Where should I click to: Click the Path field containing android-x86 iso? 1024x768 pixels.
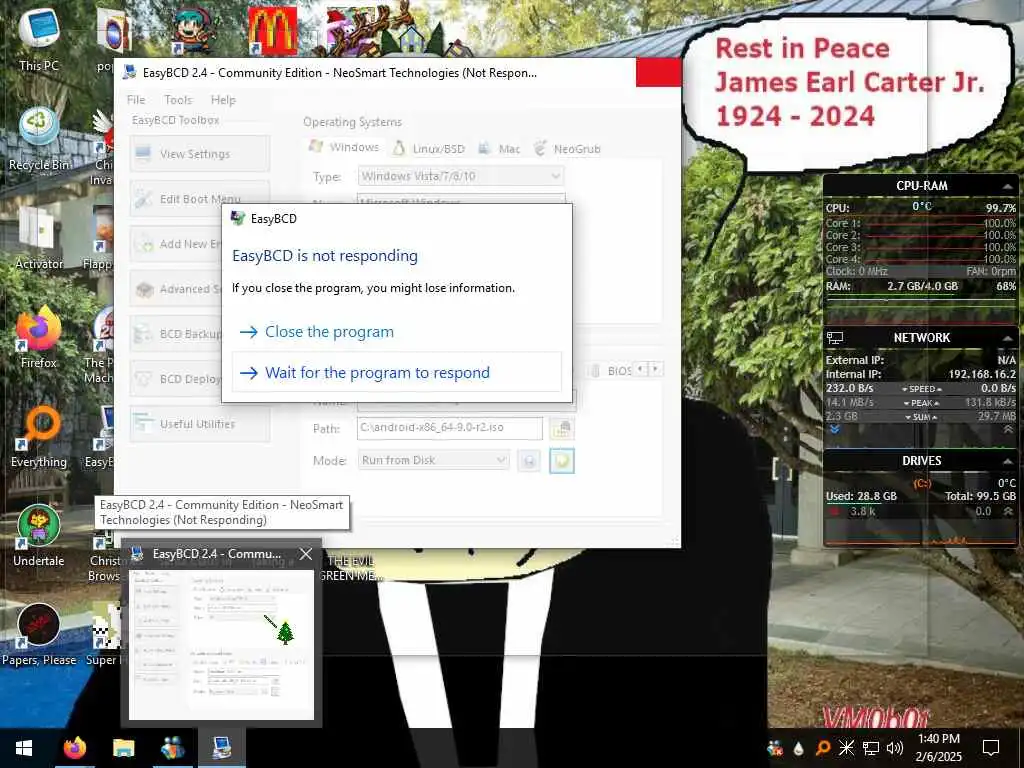point(449,428)
